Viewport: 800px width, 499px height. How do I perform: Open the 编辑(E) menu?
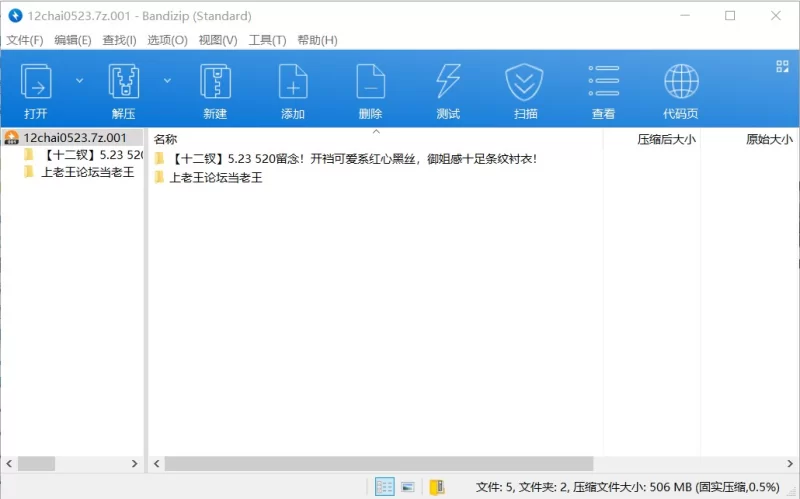pyautogui.click(x=73, y=40)
